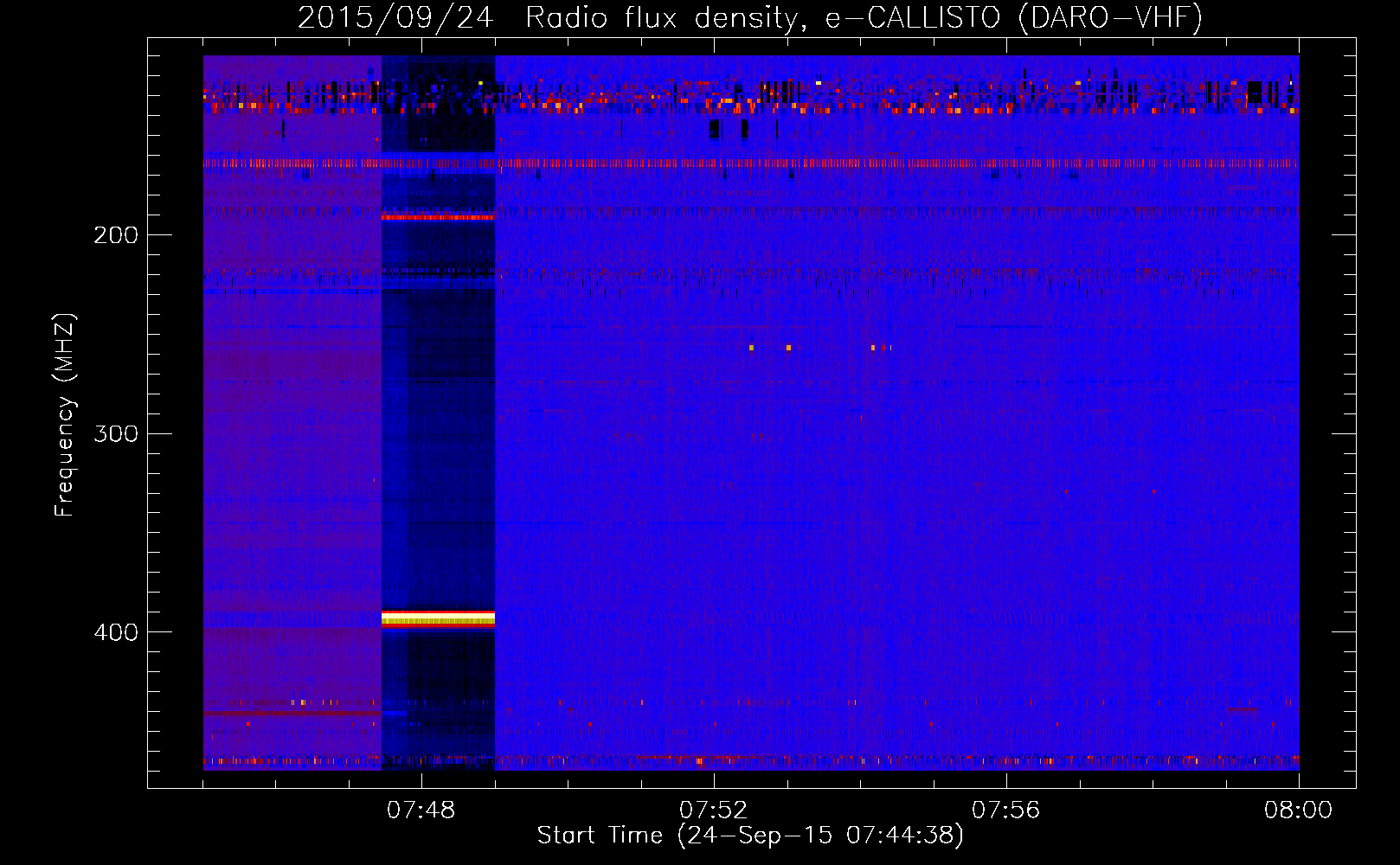Click the 300 frequency tick label
This screenshot has width=1400, height=865.
(116, 433)
